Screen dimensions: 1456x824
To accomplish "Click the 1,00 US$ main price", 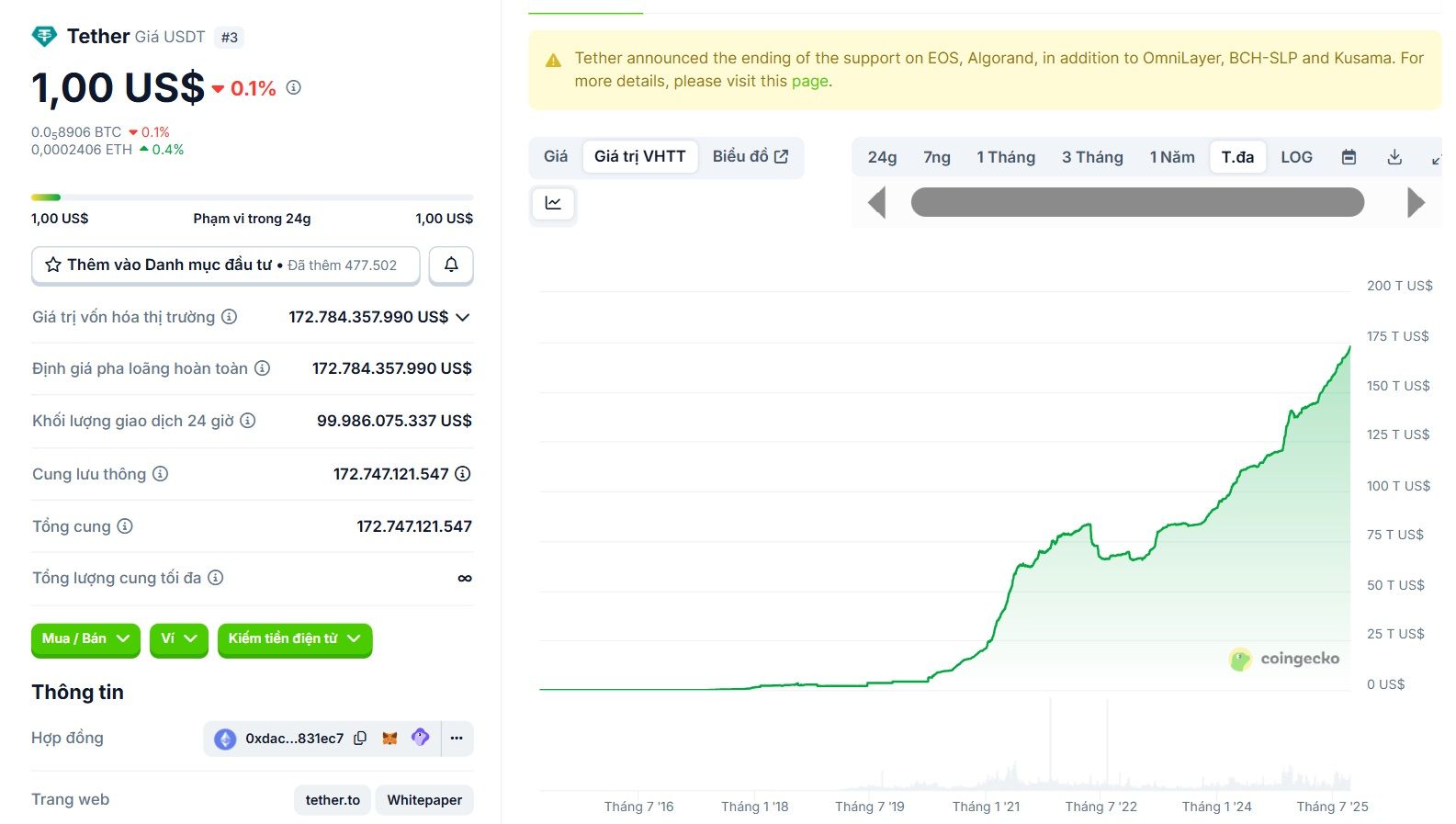I will [118, 88].
